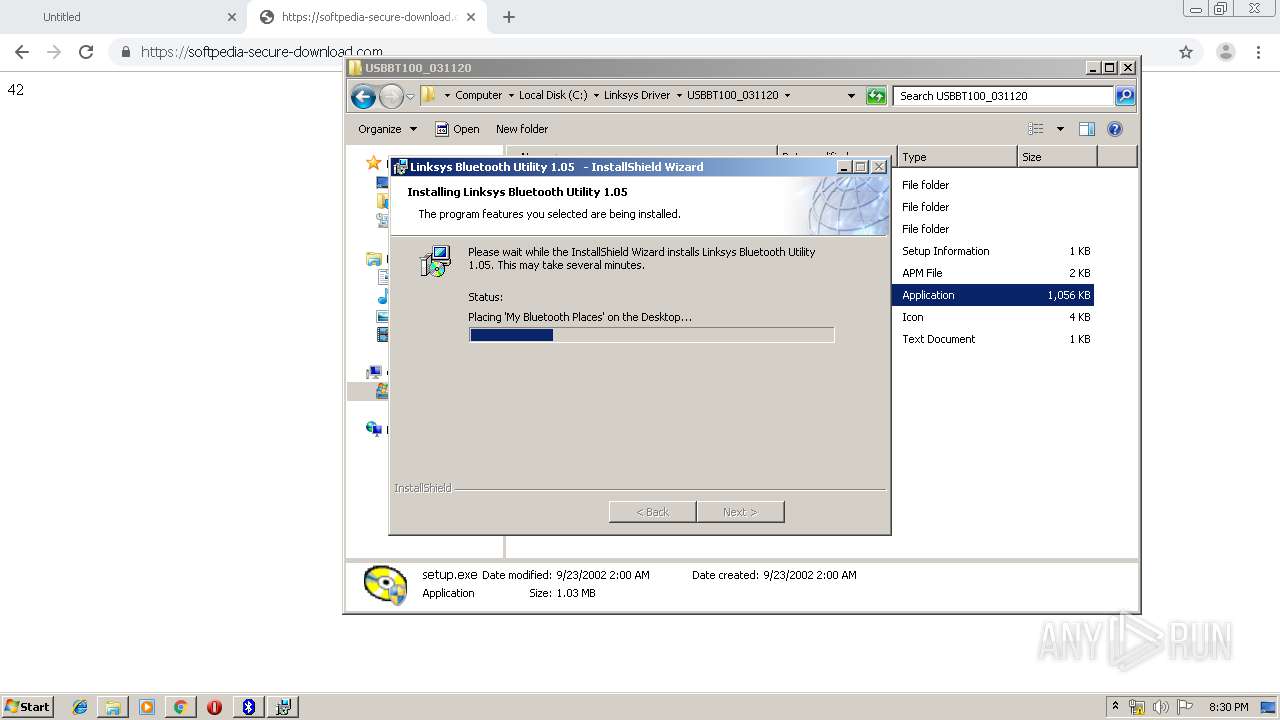Click the Opera icon in taskbar

pos(214,707)
